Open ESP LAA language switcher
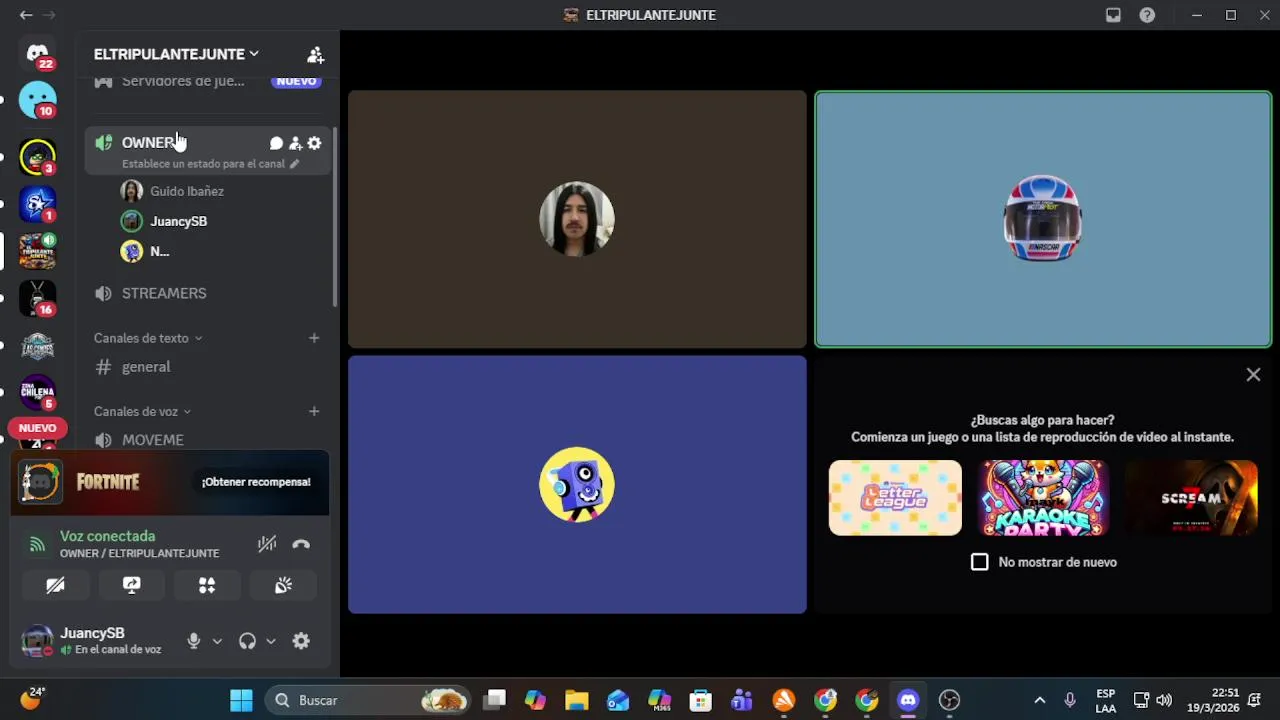 click(1105, 700)
